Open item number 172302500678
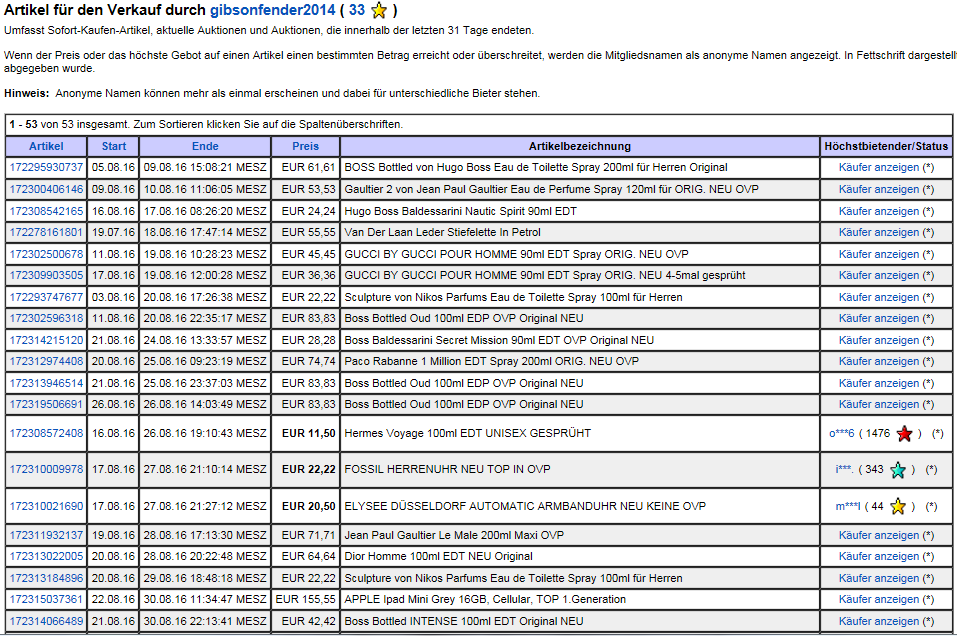Viewport: 957px width, 636px height. [x=46, y=254]
